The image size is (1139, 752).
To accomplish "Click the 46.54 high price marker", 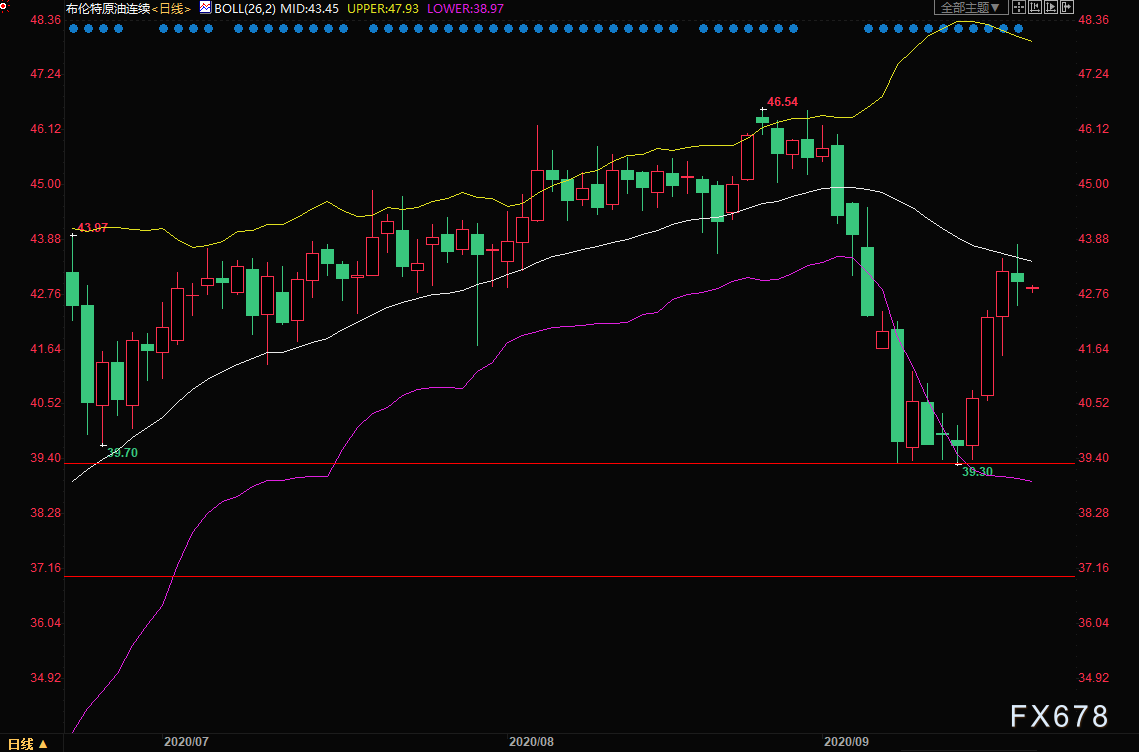I will click(782, 102).
